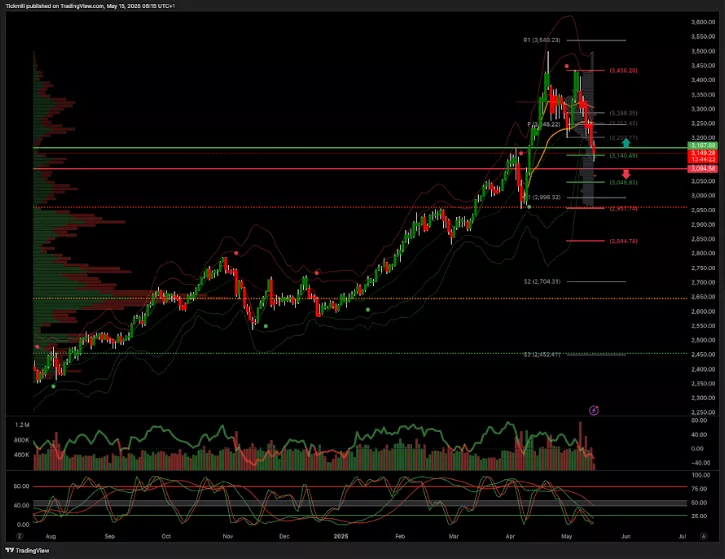Click the Aug label on time axis
725x559 pixels.
tap(50, 537)
